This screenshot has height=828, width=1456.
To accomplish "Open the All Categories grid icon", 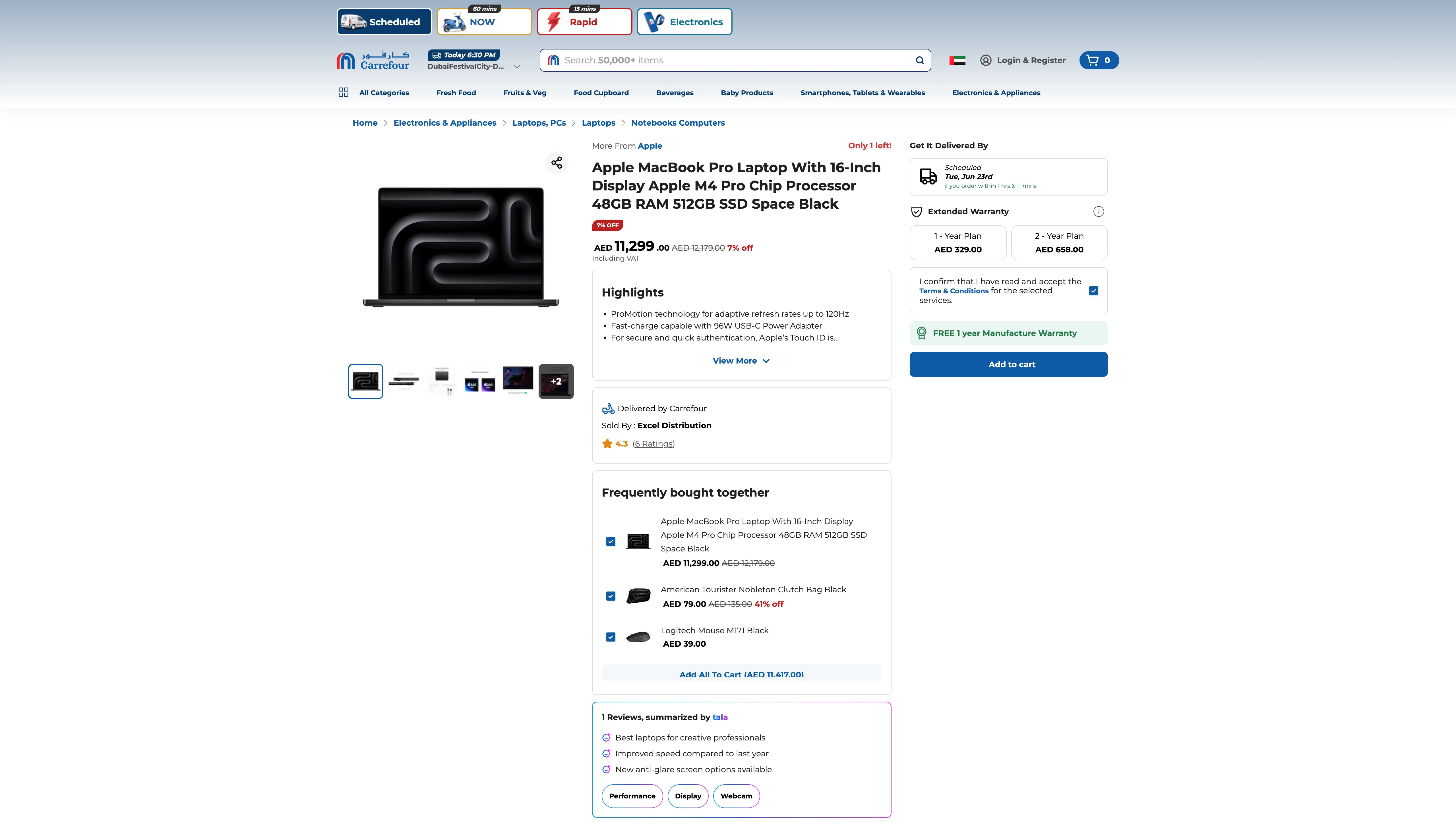I will pyautogui.click(x=344, y=92).
